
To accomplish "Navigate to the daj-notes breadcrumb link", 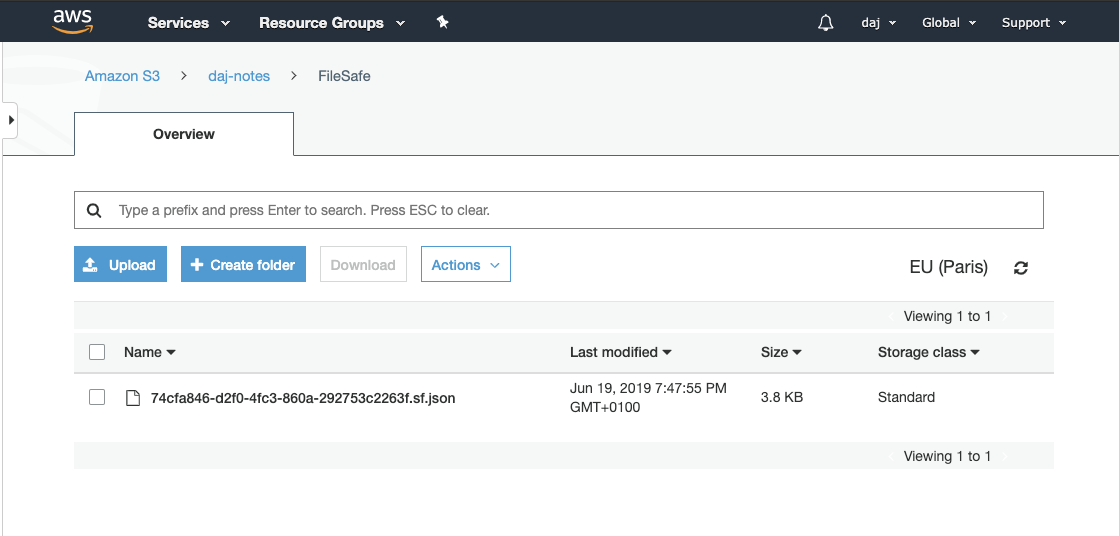I will [239, 76].
